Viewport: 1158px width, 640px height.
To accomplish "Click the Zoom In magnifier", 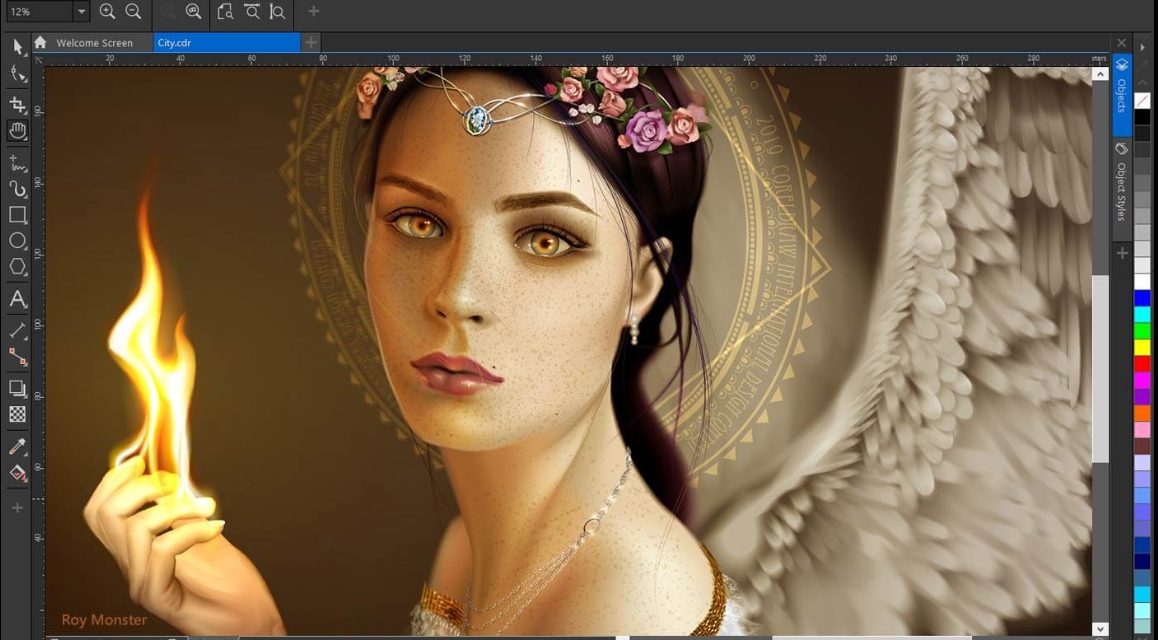I will pos(107,11).
